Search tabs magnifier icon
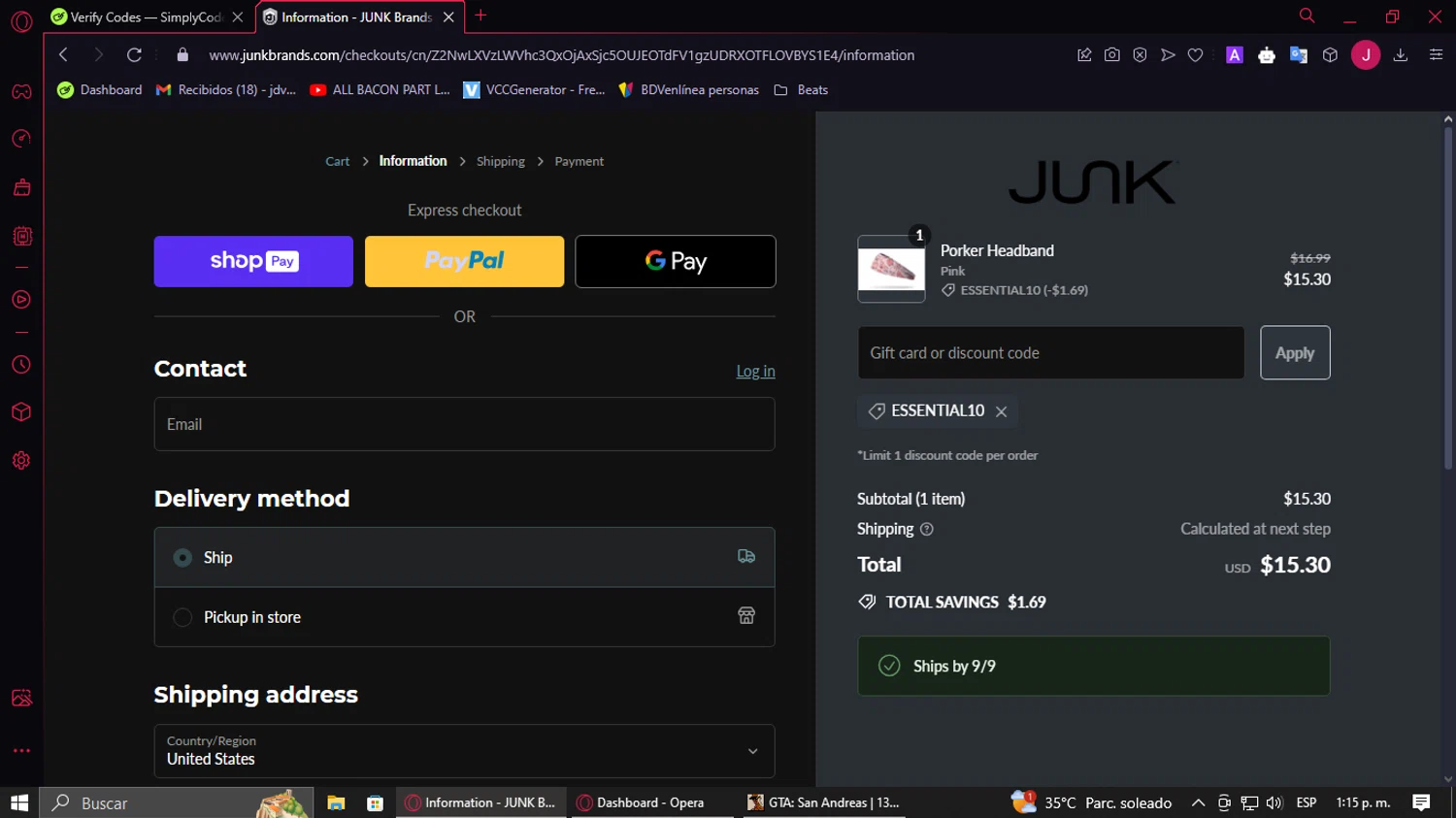Viewport: 1456px width, 818px height. 1307,16
